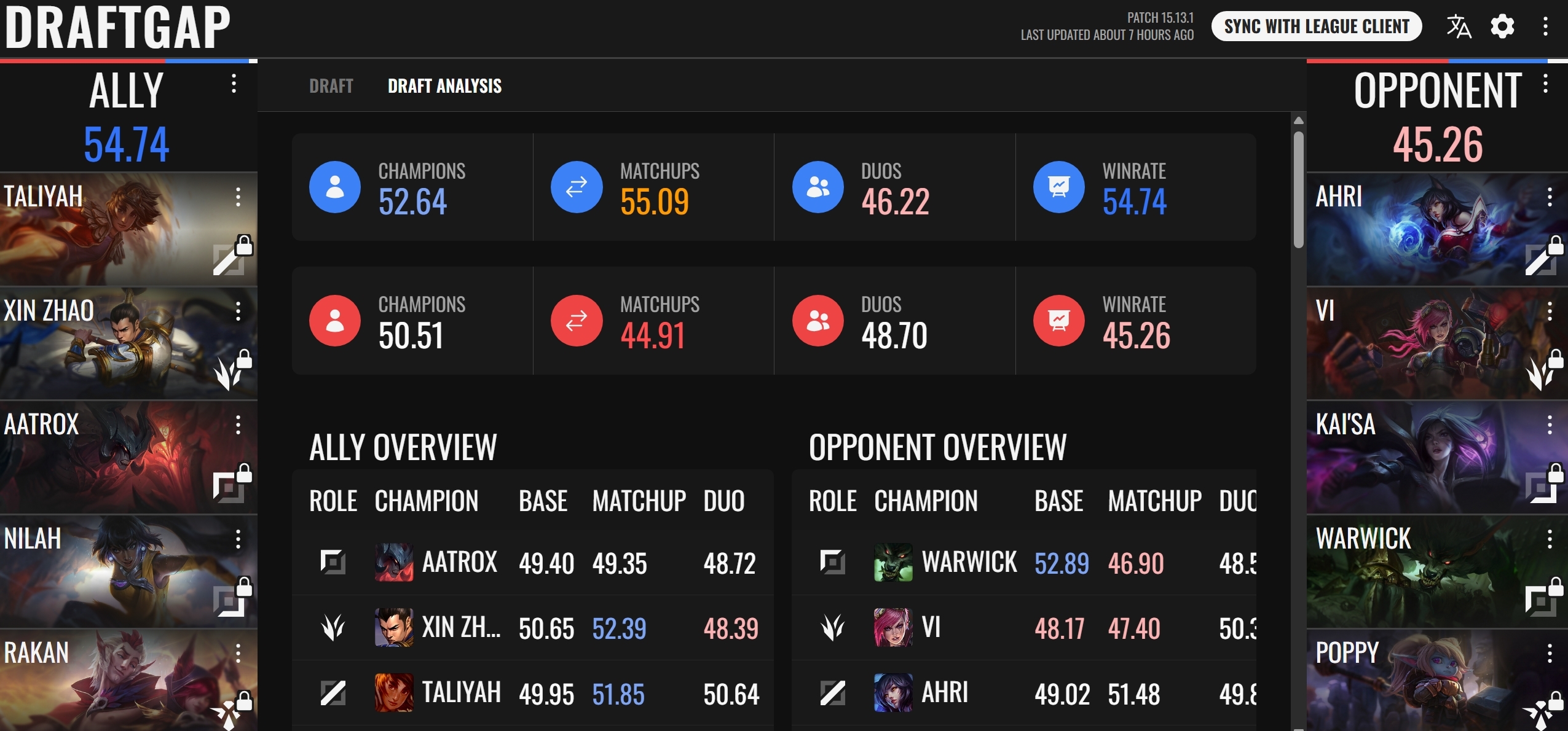Click jungle role icon in Vi overview row
The height and width of the screenshot is (731, 1568).
click(x=832, y=628)
